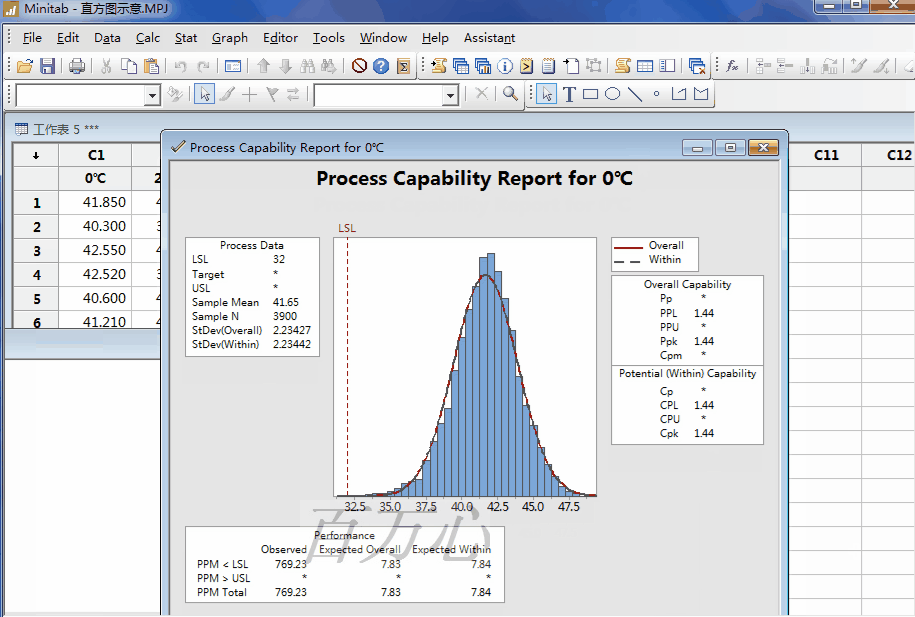Image resolution: width=915 pixels, height=617 pixels.
Task: Open the Graph menu
Action: coord(229,38)
